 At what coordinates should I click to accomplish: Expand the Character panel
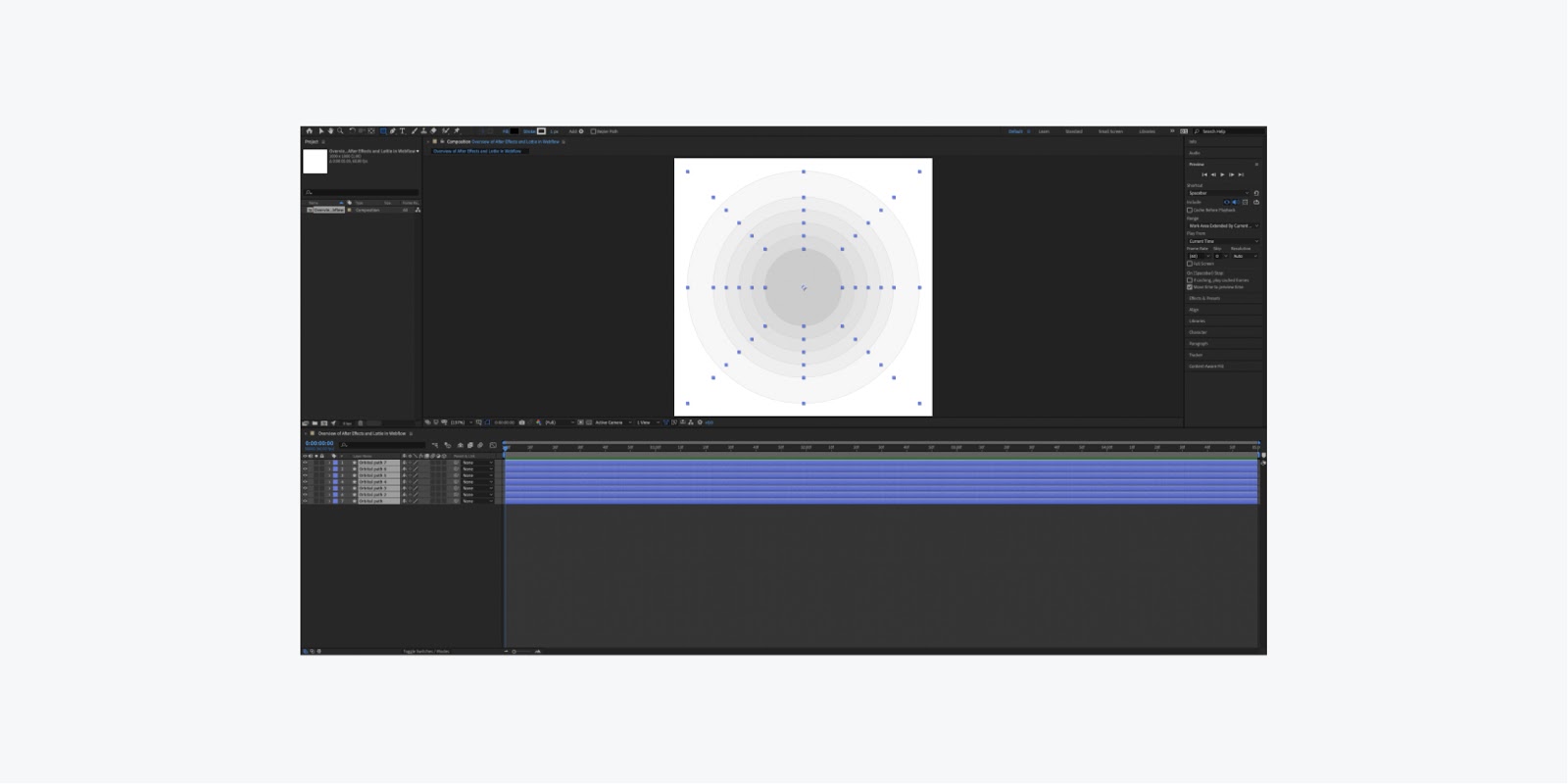[x=1198, y=332]
